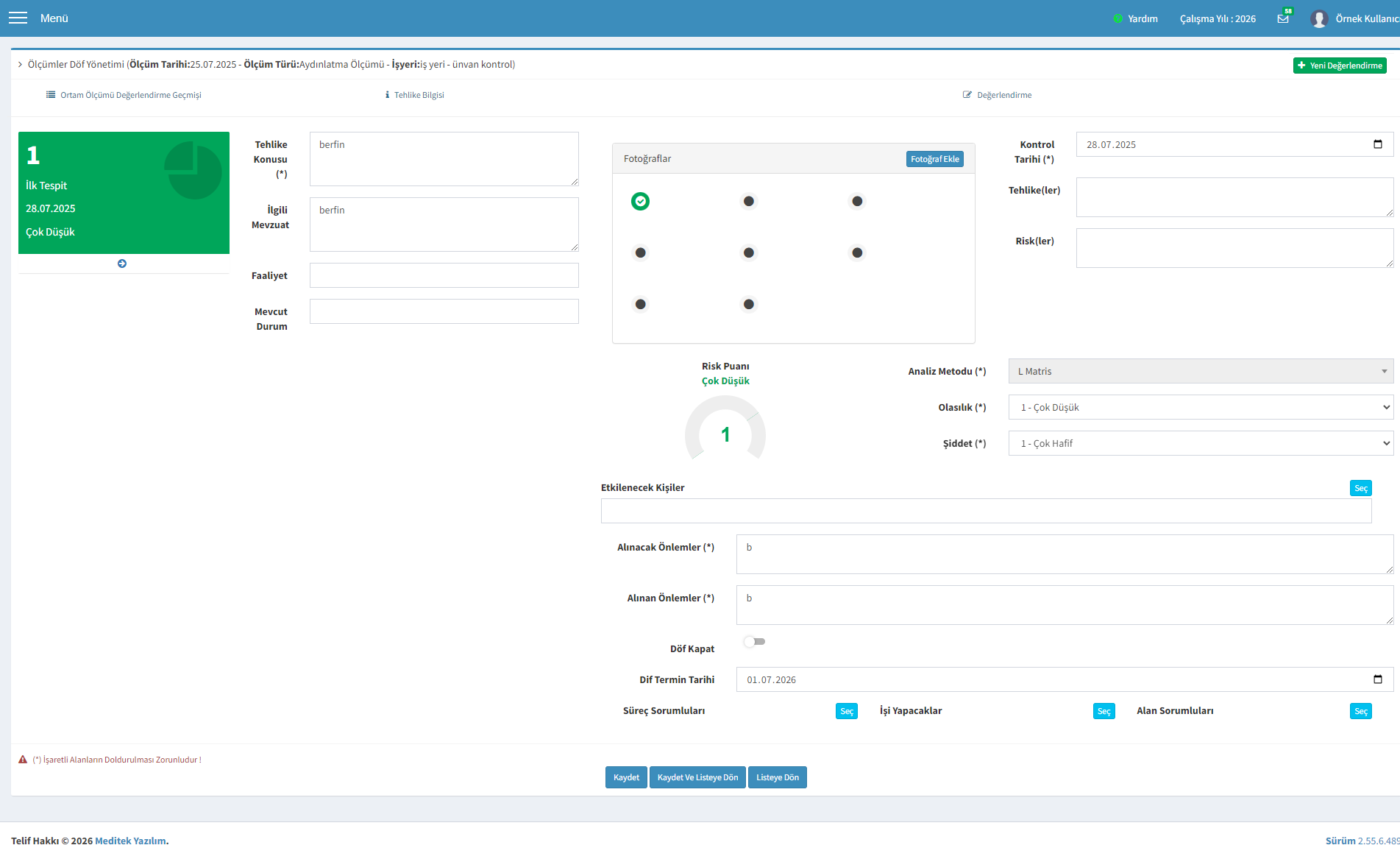Click the Fotoğraf Ekle button
The width and height of the screenshot is (1400, 859).
pos(934,159)
